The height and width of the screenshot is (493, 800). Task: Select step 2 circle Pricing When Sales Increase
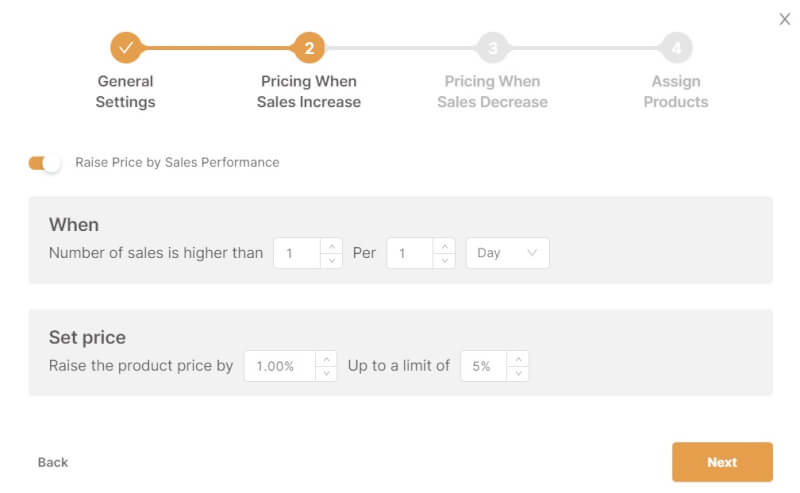click(x=309, y=47)
